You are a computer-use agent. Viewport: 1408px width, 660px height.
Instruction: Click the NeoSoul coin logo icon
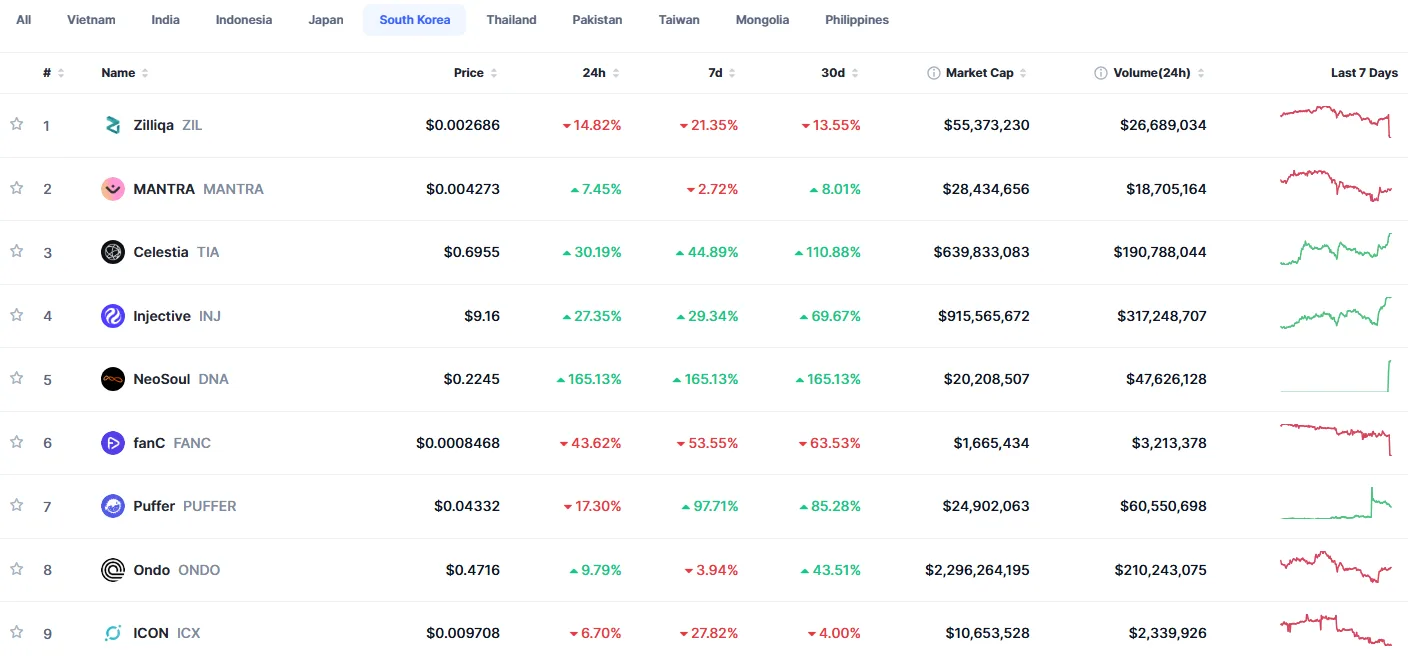pyautogui.click(x=113, y=379)
